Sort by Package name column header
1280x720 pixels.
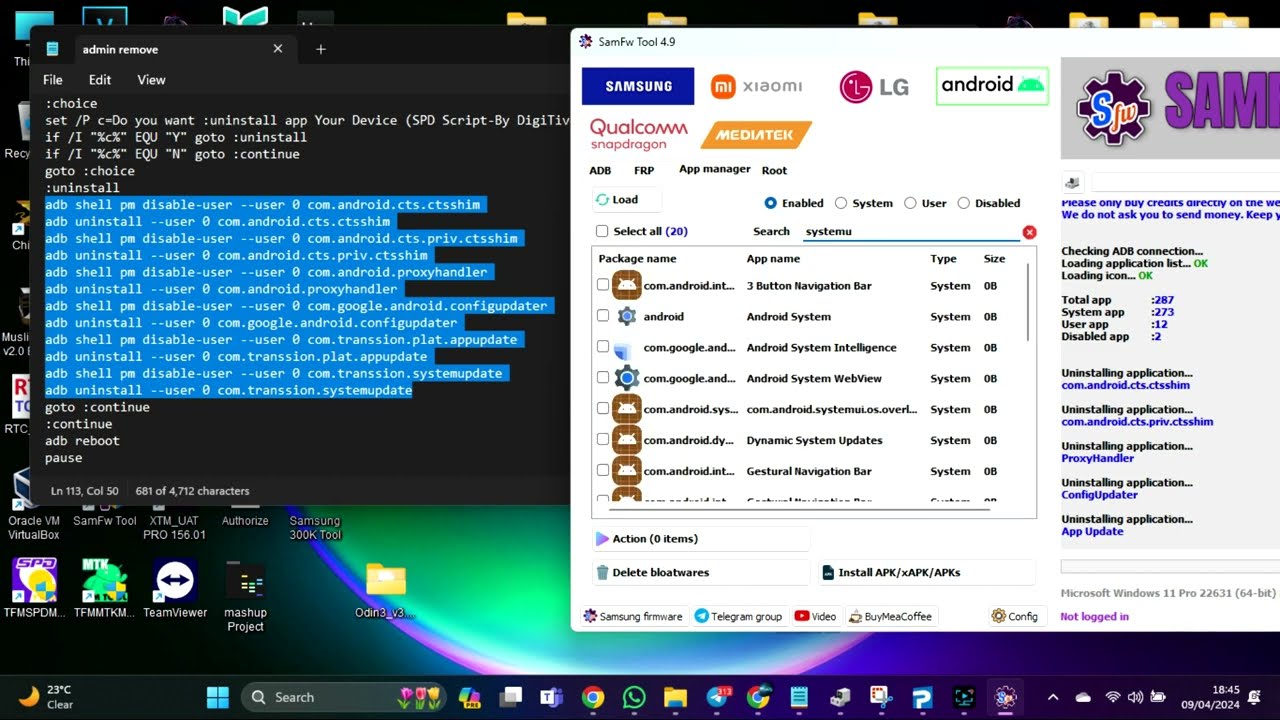pyautogui.click(x=637, y=259)
